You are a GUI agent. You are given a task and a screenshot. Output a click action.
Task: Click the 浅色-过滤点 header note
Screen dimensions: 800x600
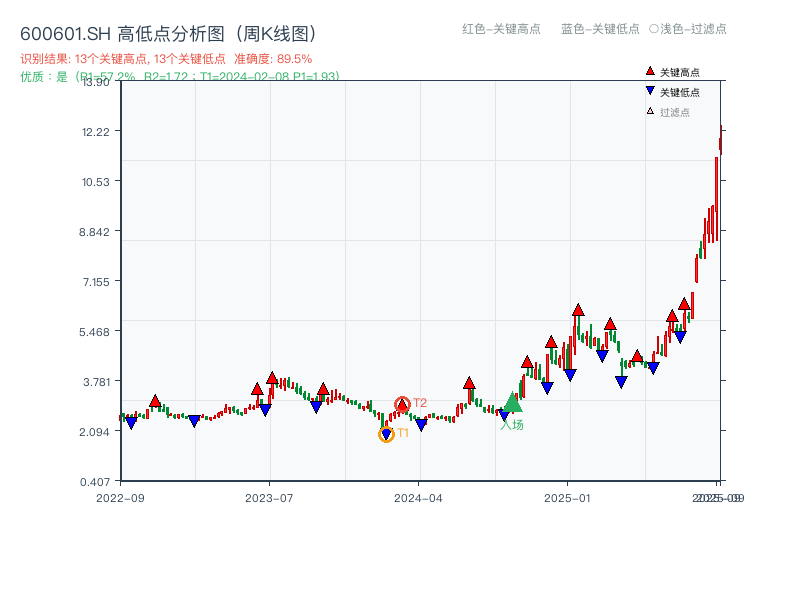pos(688,29)
